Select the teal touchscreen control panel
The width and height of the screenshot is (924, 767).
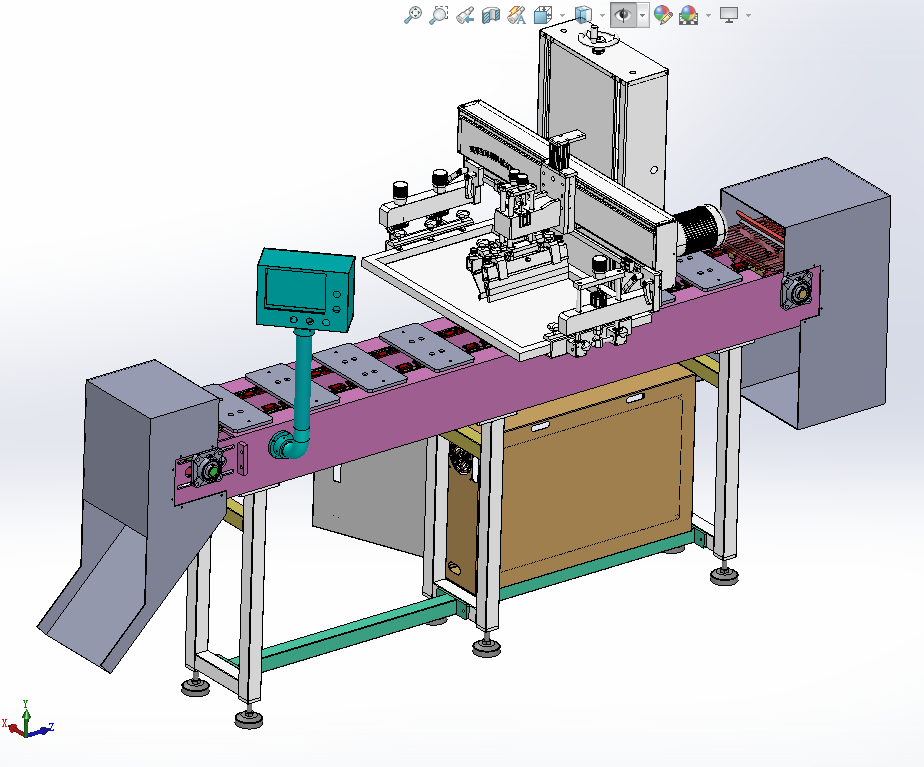pos(305,289)
